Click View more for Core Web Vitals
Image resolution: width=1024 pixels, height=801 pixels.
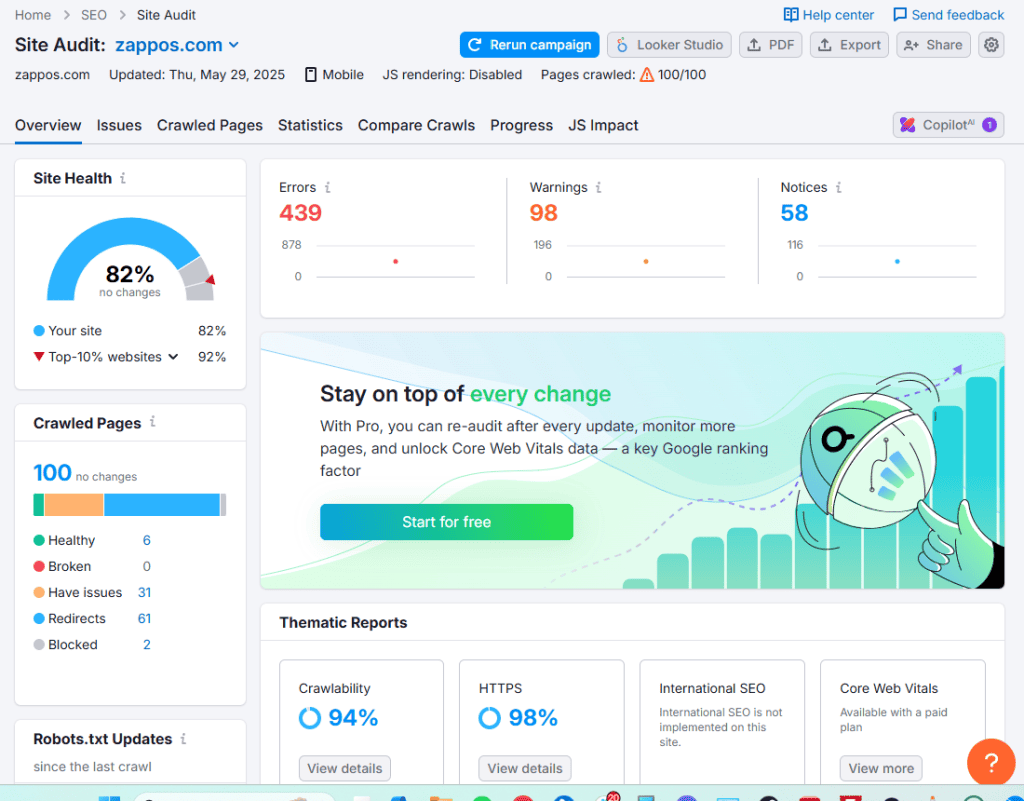click(x=881, y=768)
